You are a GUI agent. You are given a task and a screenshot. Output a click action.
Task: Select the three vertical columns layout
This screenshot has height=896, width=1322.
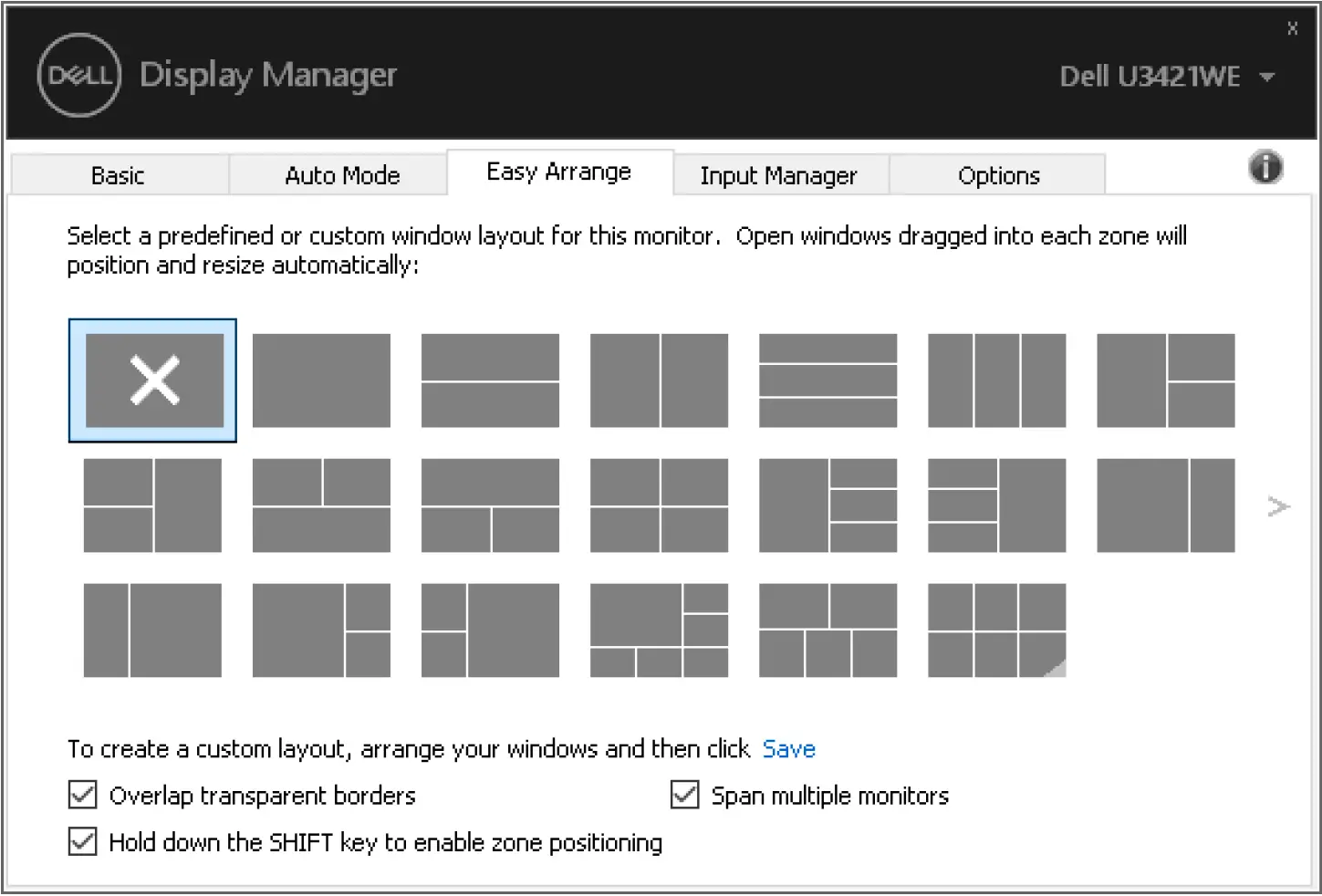tap(996, 380)
